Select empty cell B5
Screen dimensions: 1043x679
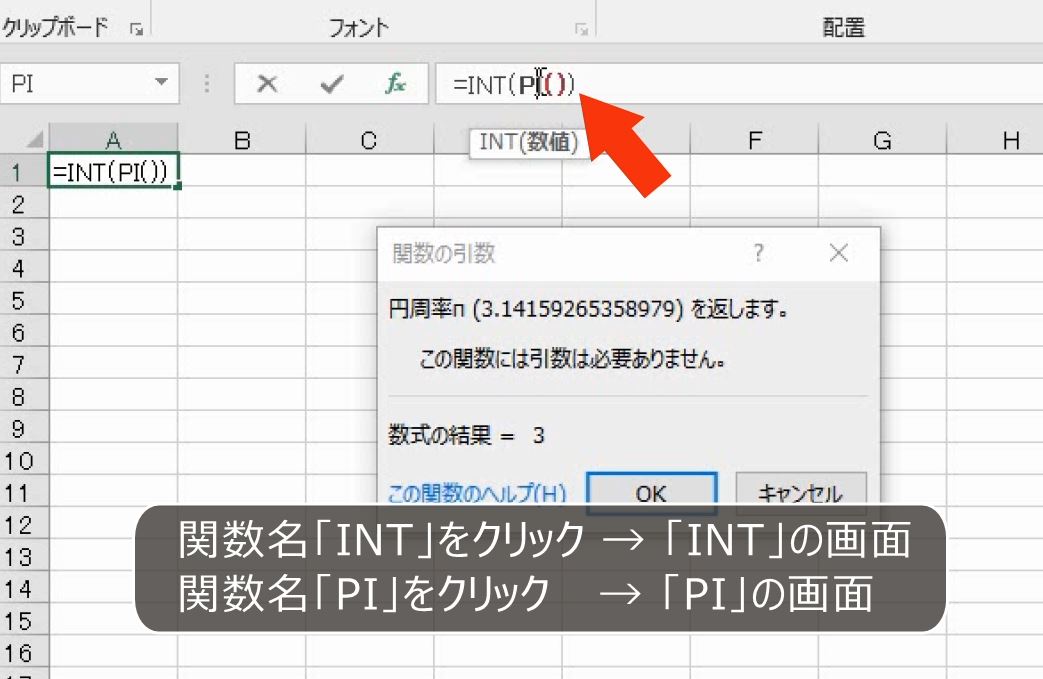[240, 297]
